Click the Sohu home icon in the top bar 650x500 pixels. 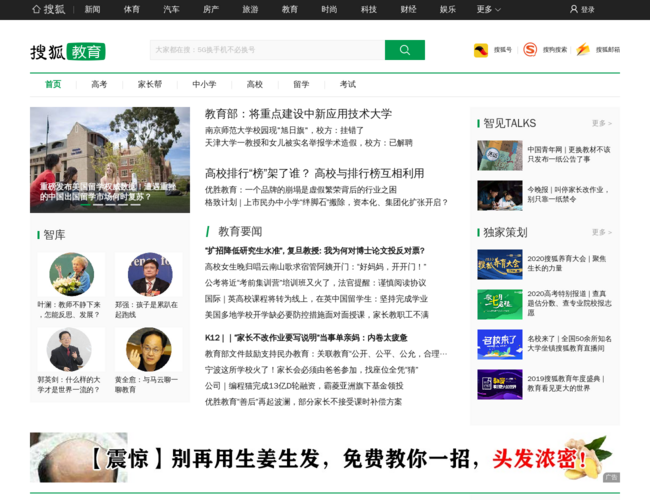36,9
